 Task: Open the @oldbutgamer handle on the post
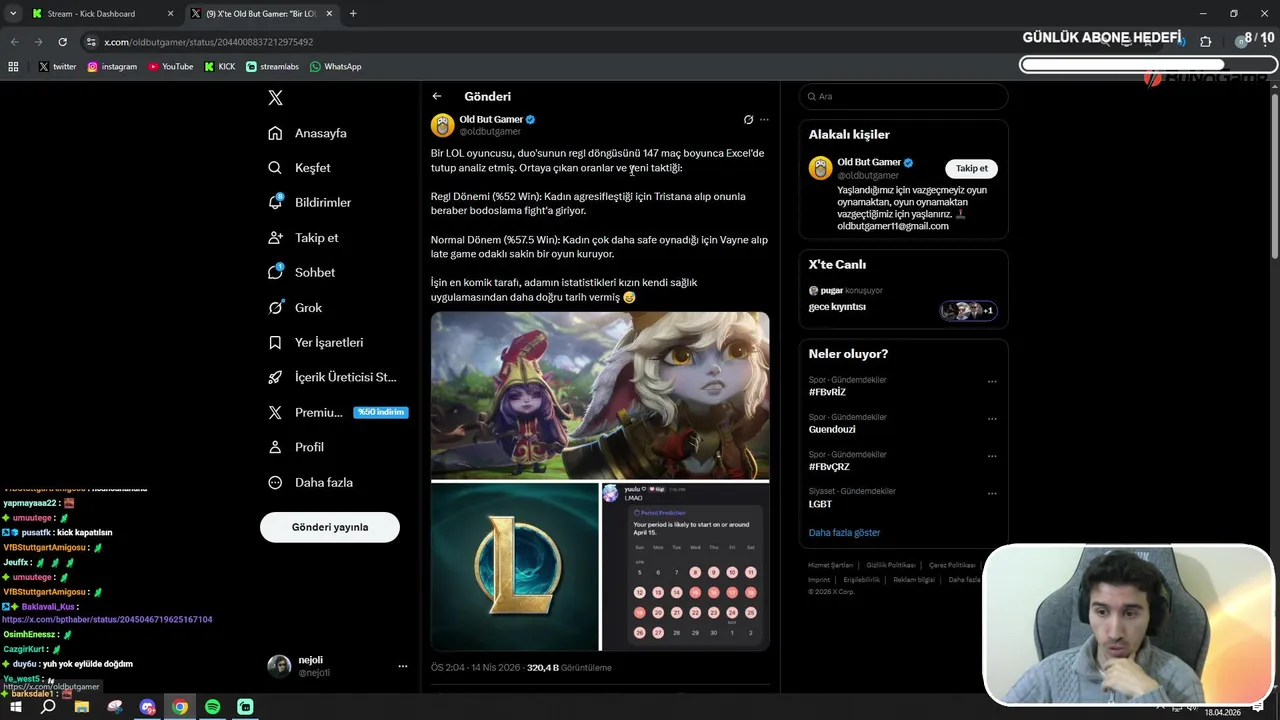(490, 131)
